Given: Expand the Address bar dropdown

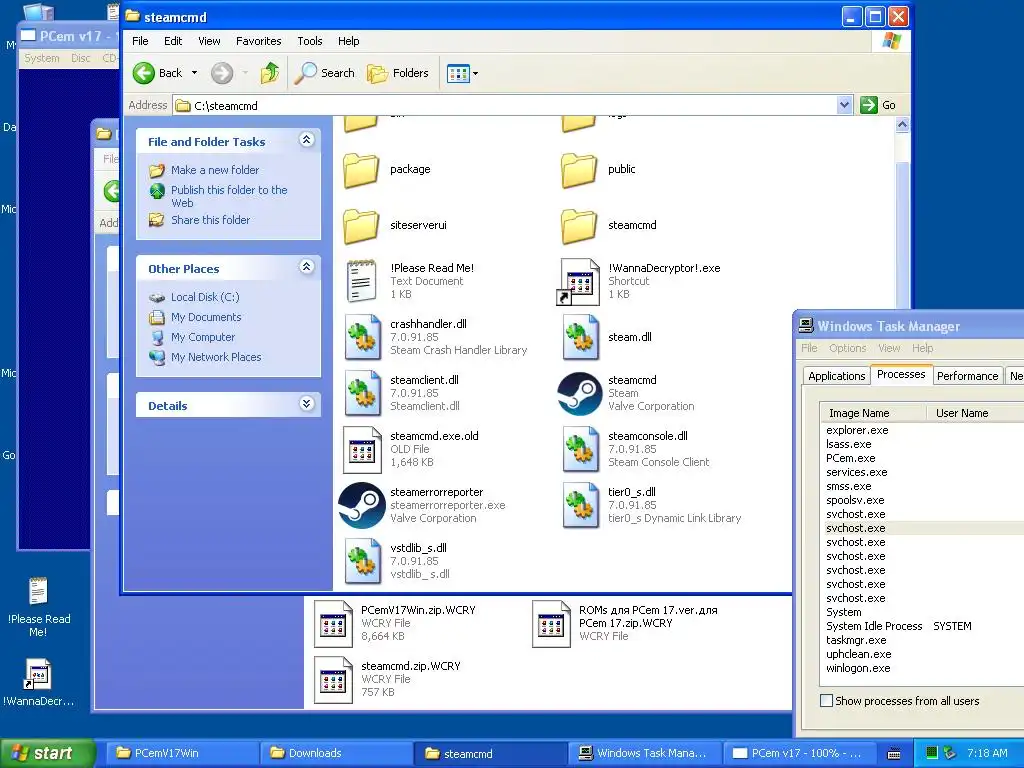Looking at the screenshot, I should (x=844, y=105).
